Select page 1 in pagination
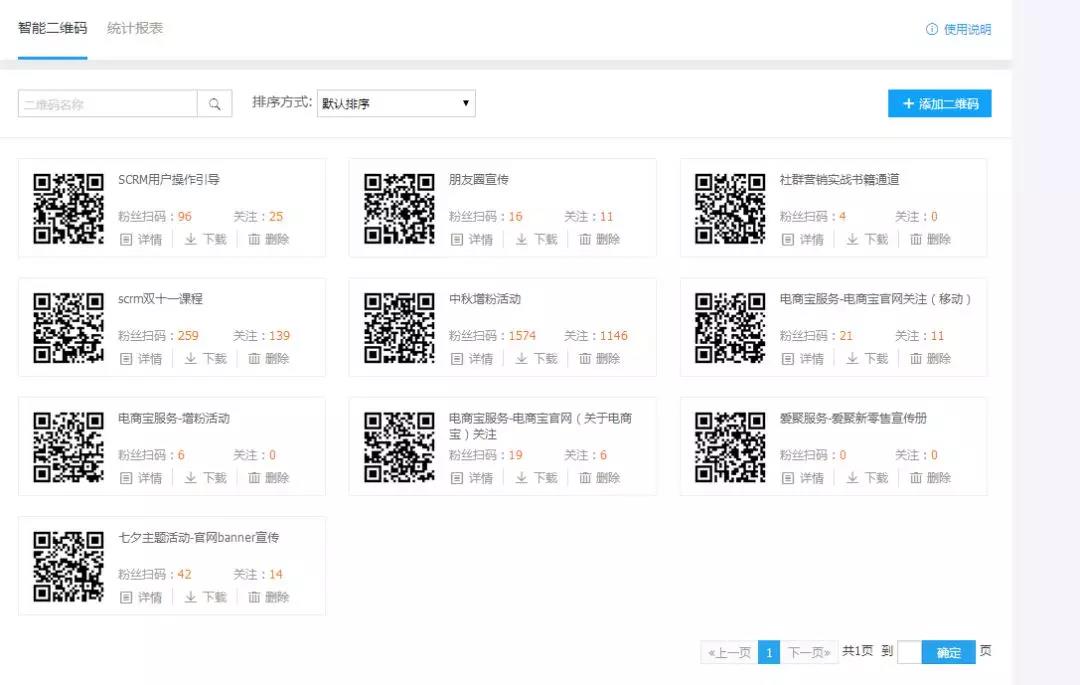This screenshot has height=685, width=1080. click(769, 652)
